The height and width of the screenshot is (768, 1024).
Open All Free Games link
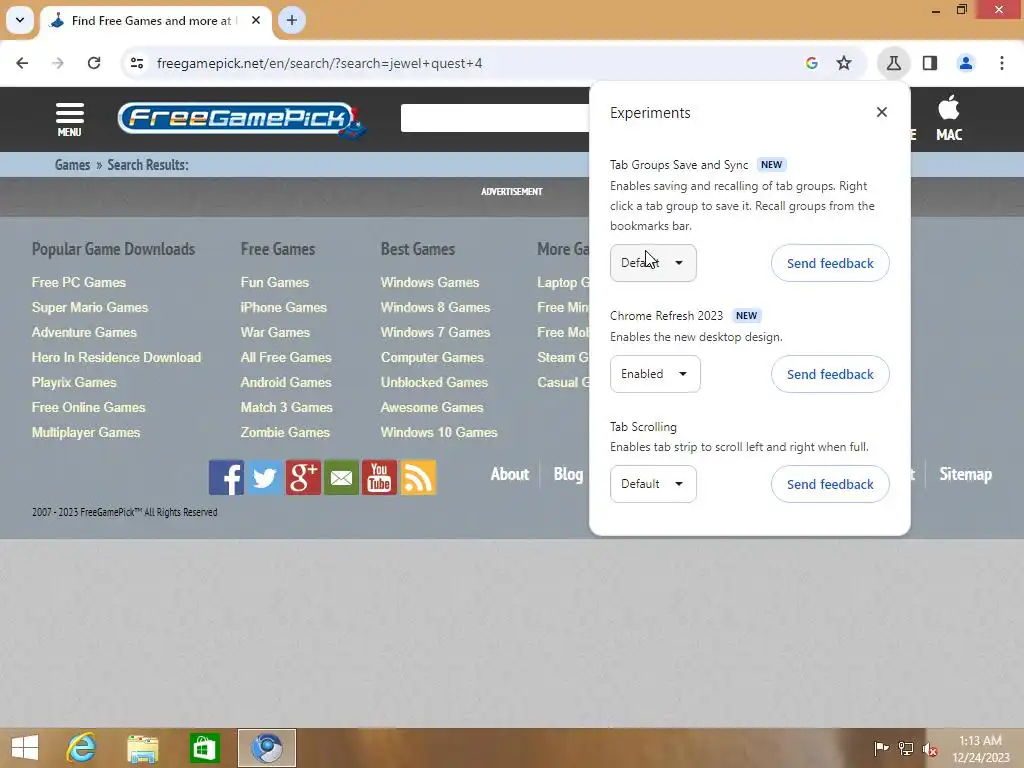(x=286, y=357)
